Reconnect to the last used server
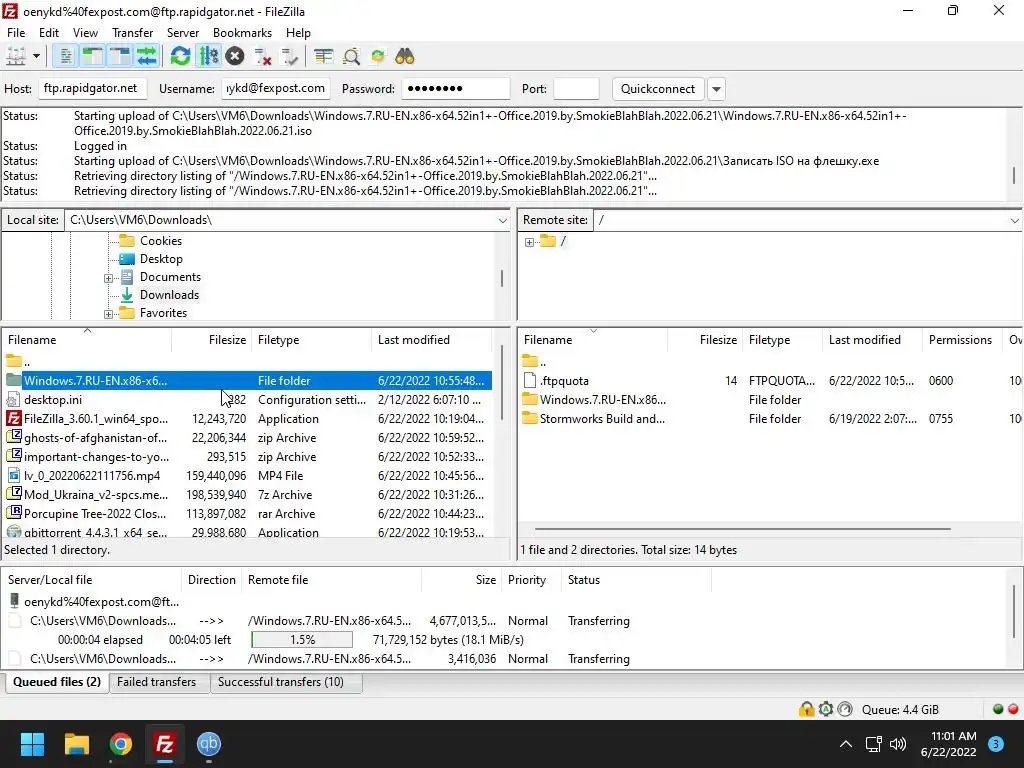This screenshot has height=768, width=1024. [289, 57]
